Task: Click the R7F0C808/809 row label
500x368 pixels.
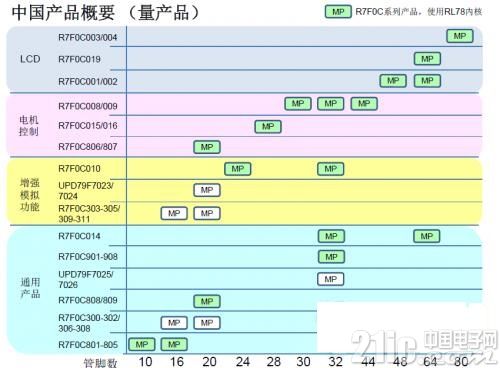Action: pos(88,300)
